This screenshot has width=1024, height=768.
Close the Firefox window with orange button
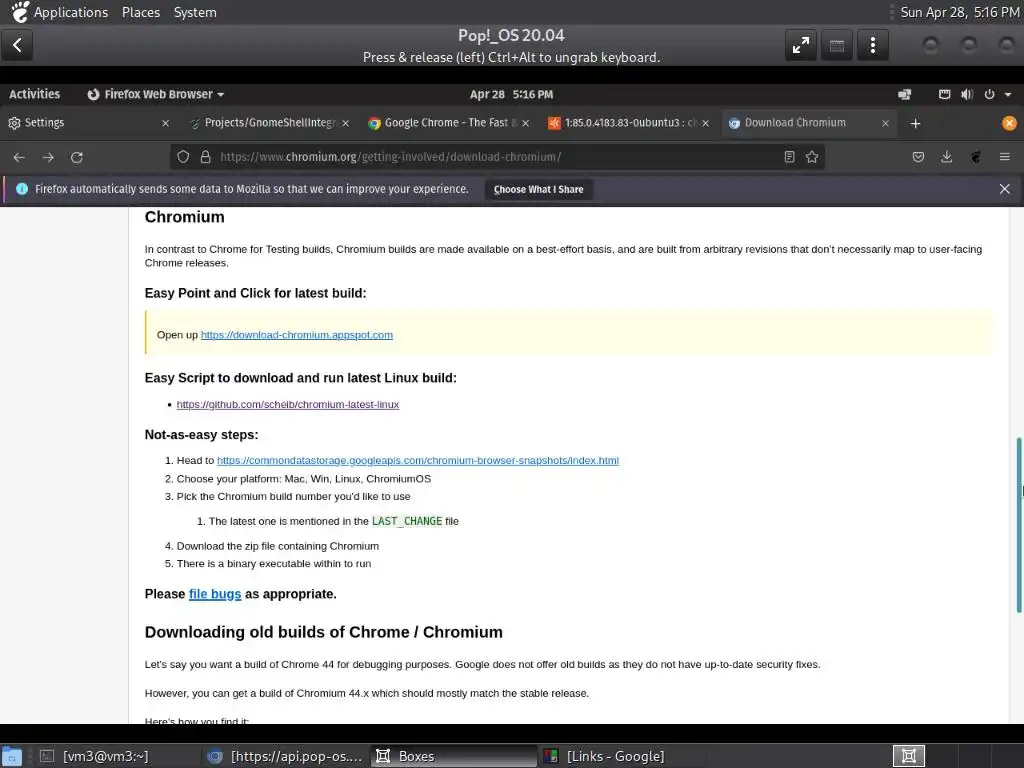click(x=1009, y=123)
